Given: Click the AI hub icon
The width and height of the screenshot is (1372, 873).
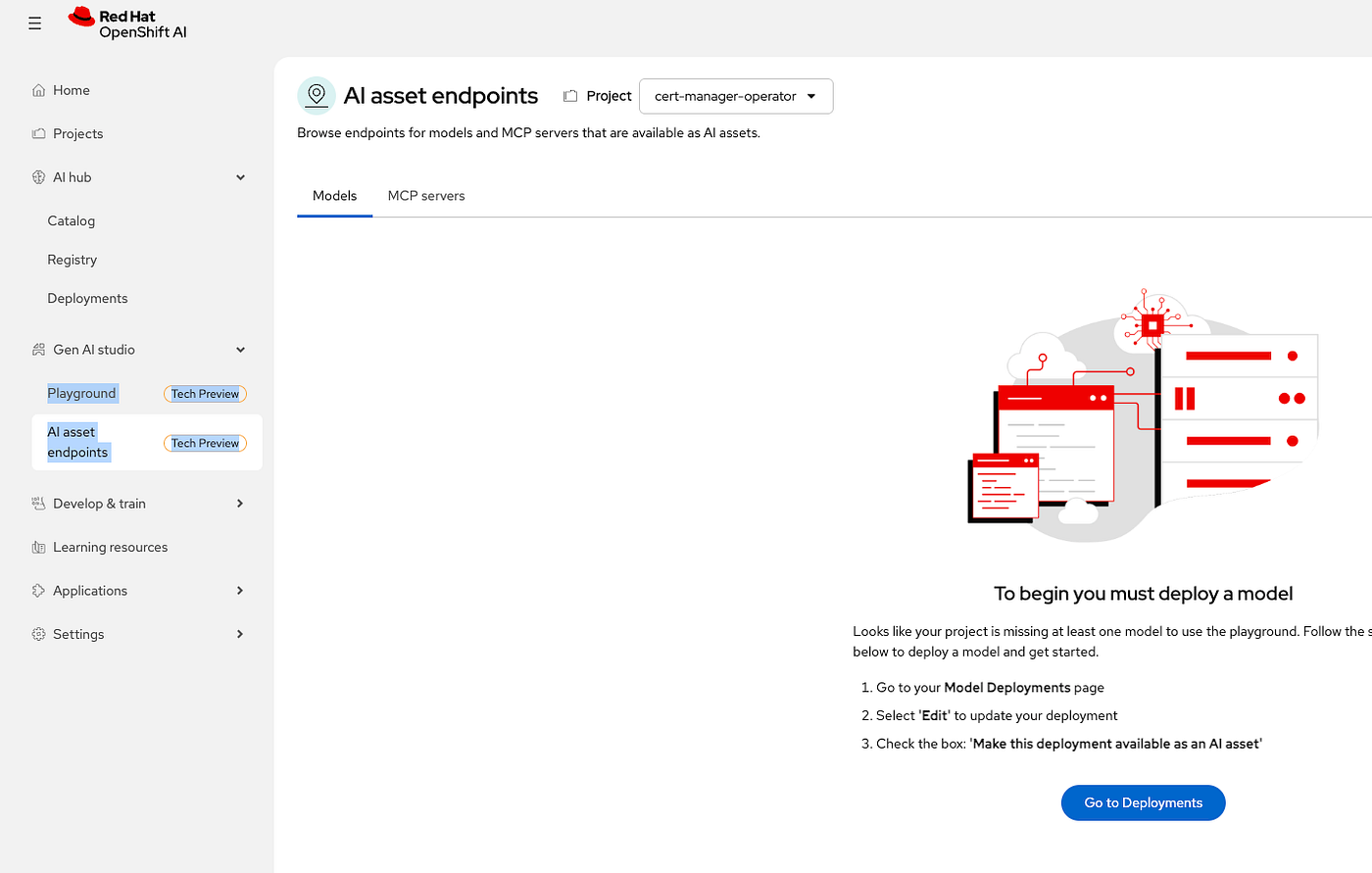Looking at the screenshot, I should click(39, 177).
